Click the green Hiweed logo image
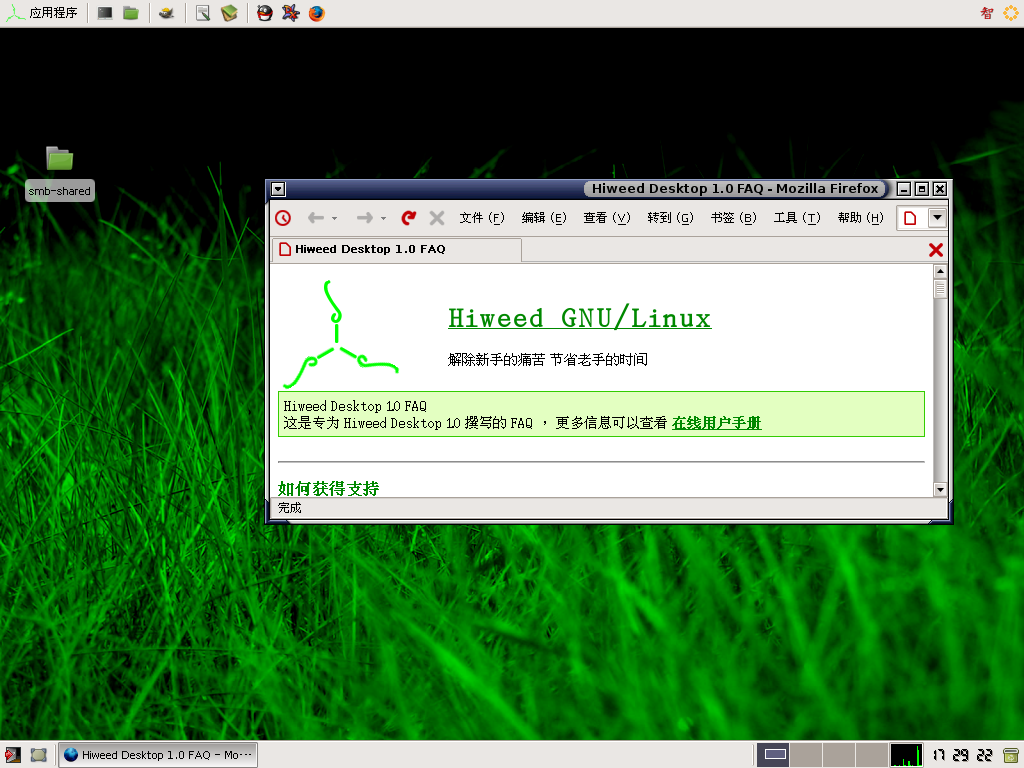Image resolution: width=1024 pixels, height=768 pixels. (340, 334)
